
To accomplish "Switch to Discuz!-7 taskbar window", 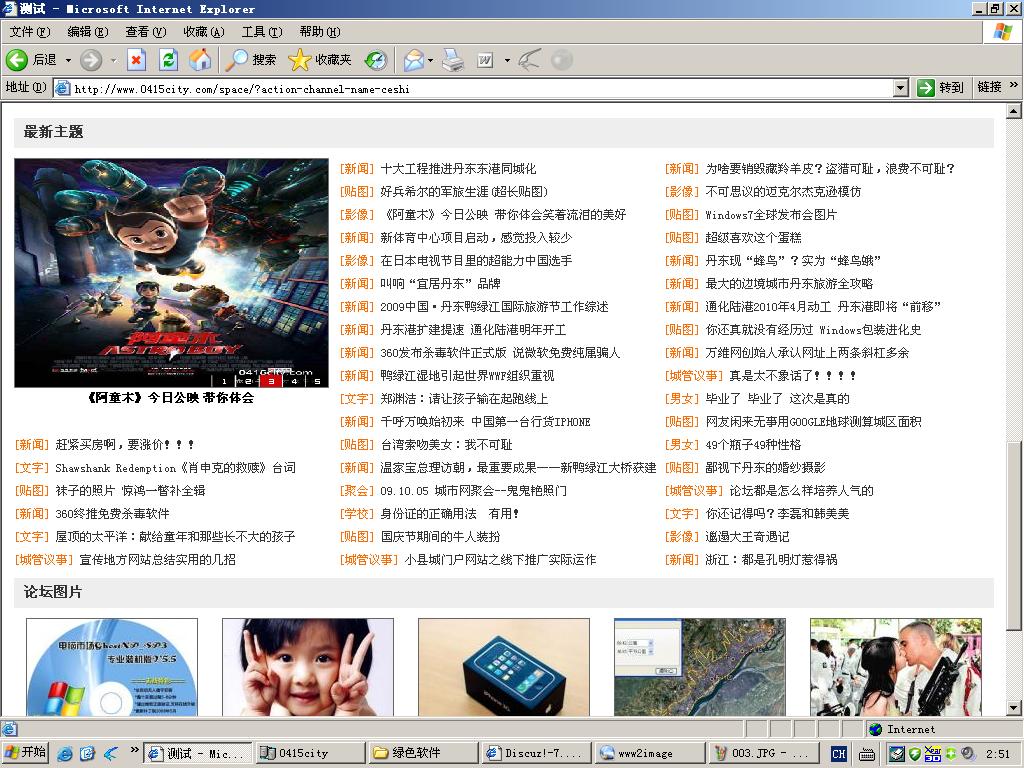I will (x=535, y=753).
